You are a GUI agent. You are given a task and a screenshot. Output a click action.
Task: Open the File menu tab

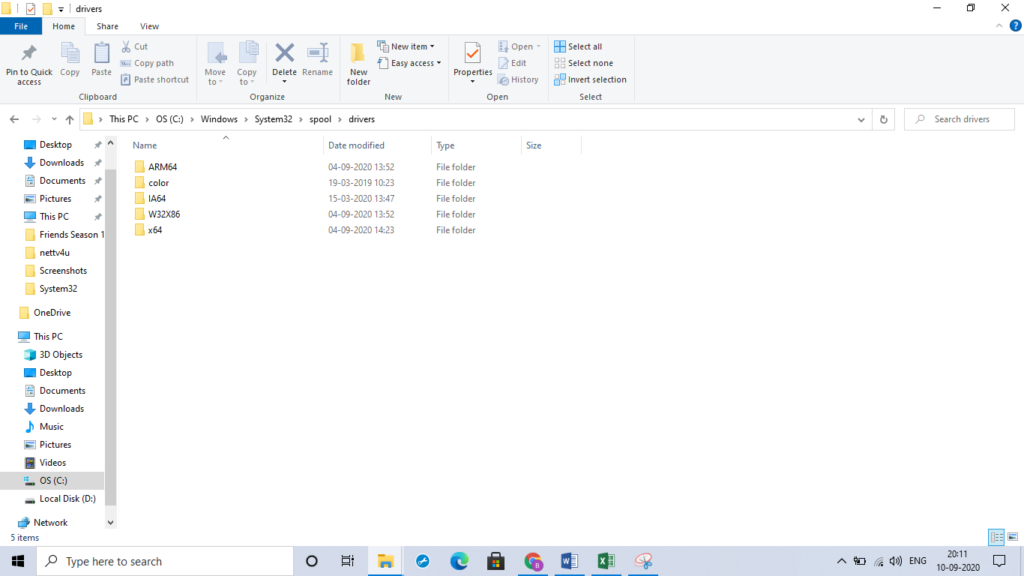pos(21,26)
